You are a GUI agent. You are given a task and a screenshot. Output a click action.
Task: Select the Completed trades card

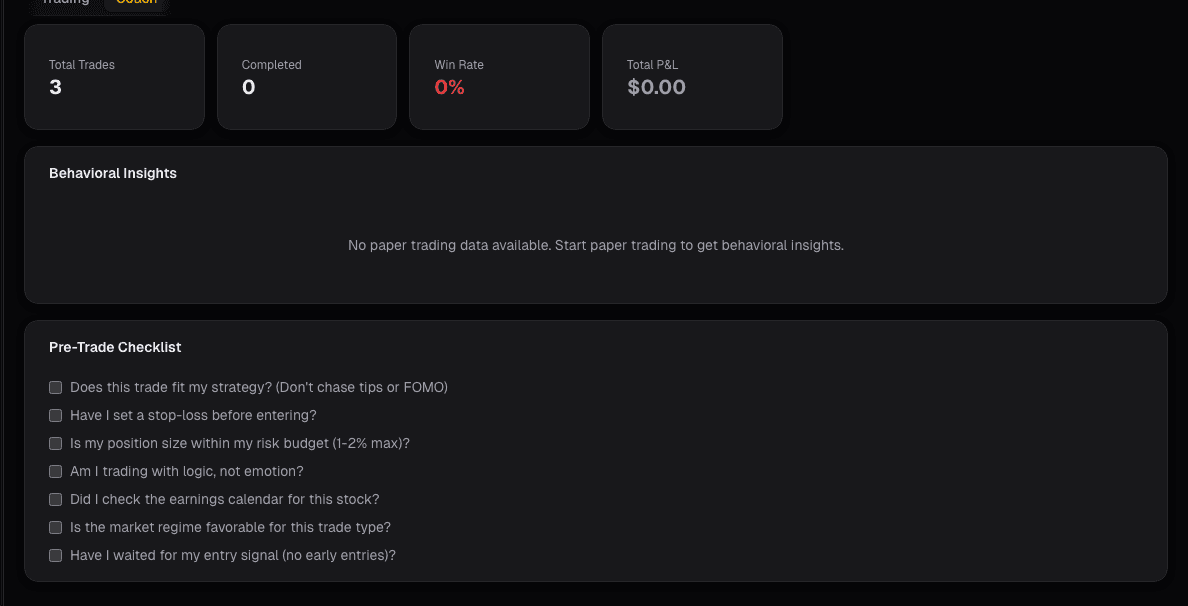[x=307, y=77]
